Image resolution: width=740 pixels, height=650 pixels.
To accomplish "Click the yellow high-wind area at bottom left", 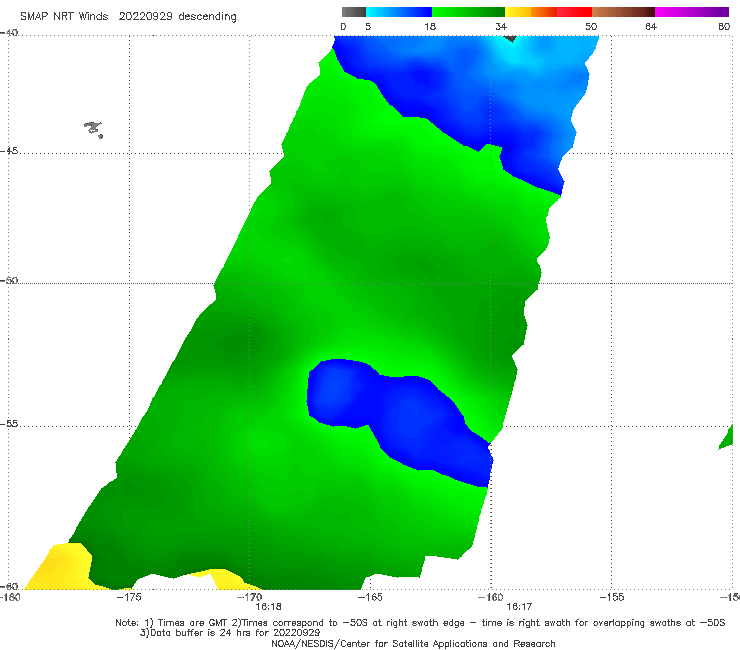I will (59, 566).
